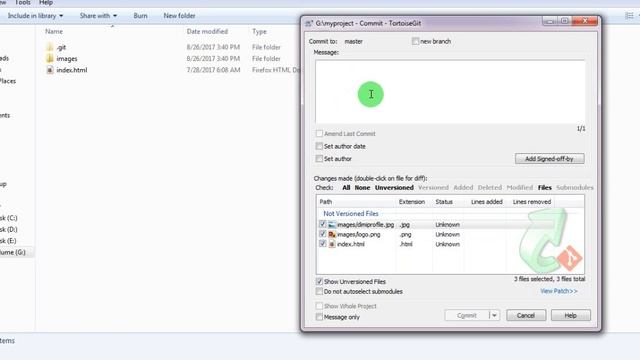Uncheck index.html checkbox in commit list
Screen dimensions: 640x360
pyautogui.click(x=322, y=244)
